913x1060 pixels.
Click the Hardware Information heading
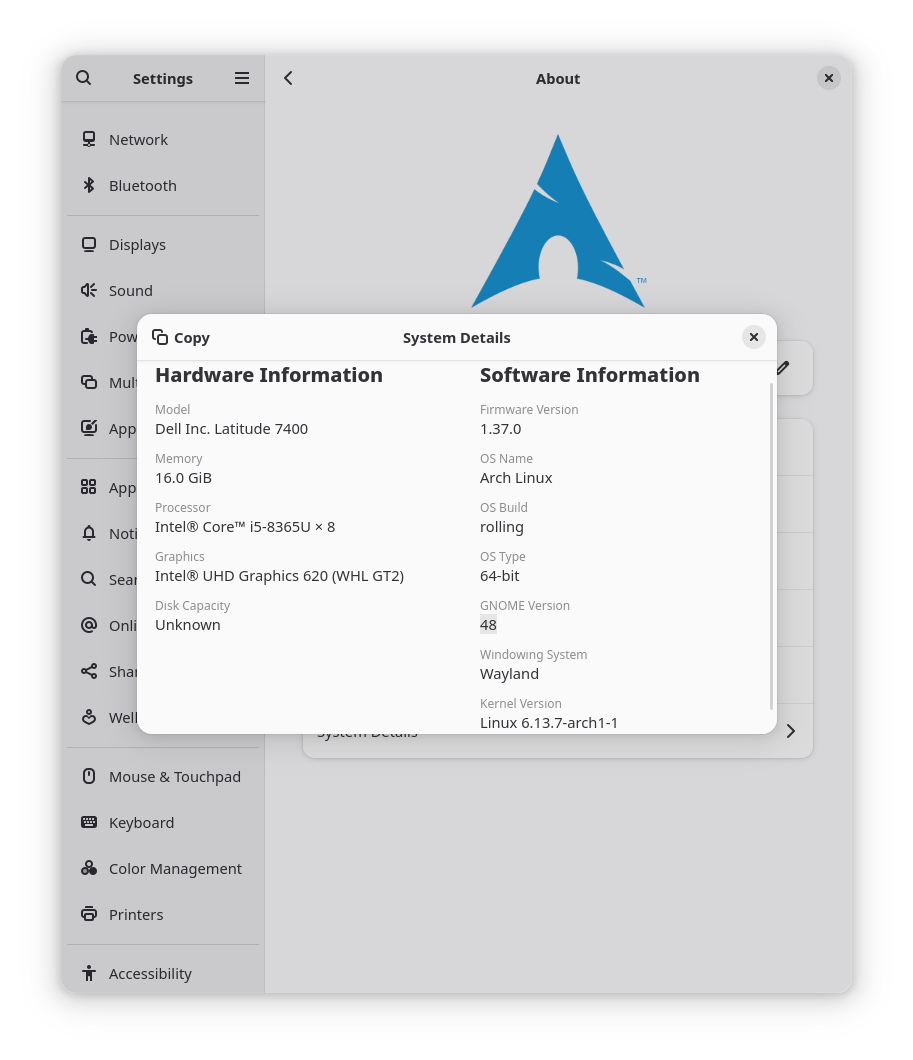268,375
